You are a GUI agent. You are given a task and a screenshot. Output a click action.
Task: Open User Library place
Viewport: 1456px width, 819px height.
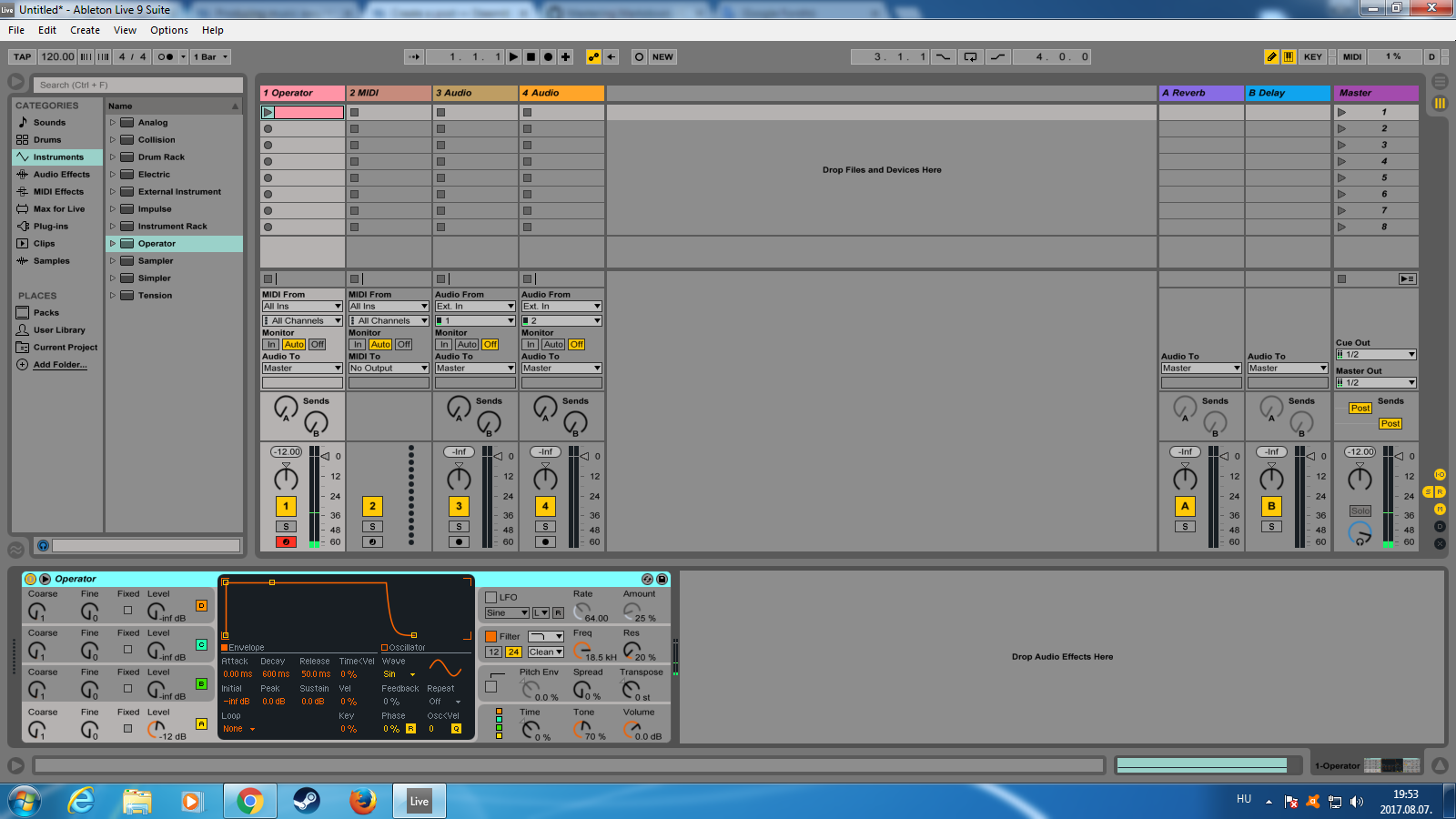(58, 329)
